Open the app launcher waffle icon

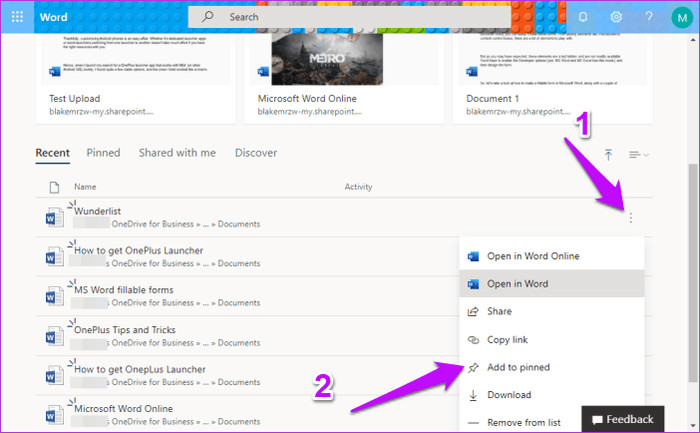coord(17,17)
